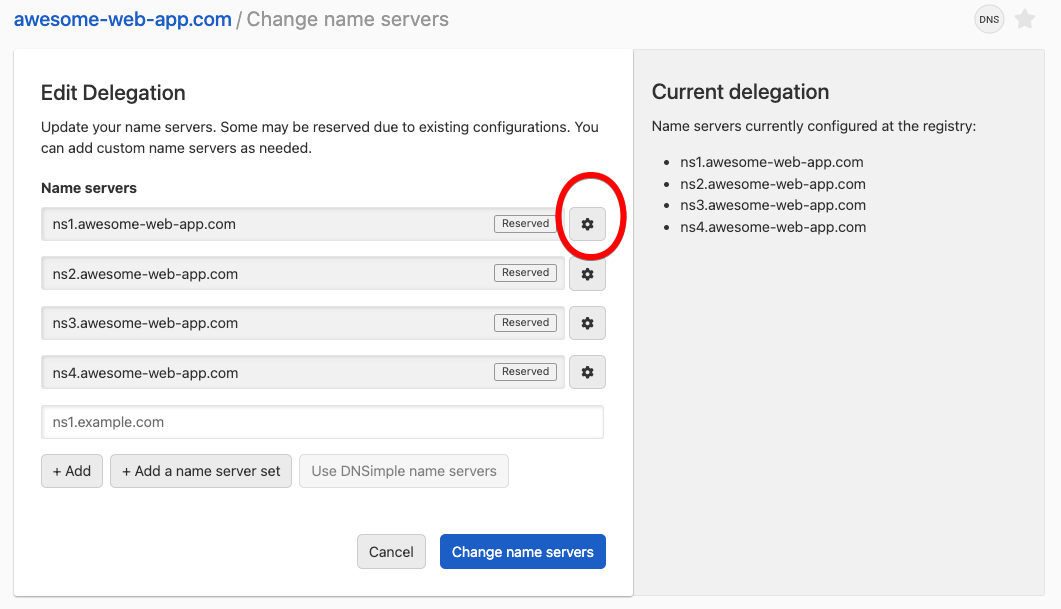Click the Change name servers breadcrumb title
This screenshot has width=1061, height=609.
[x=348, y=19]
